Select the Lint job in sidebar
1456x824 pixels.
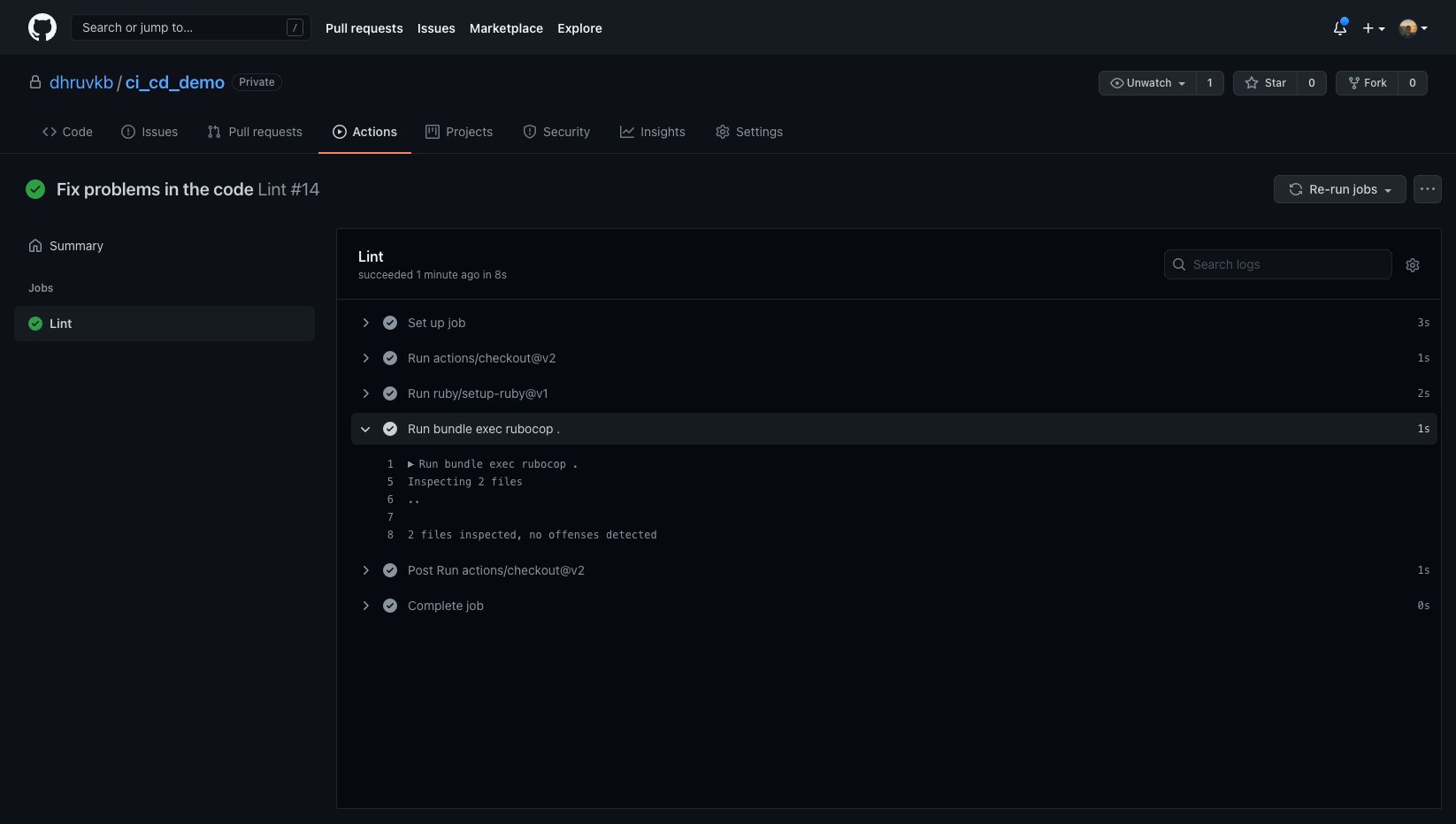tap(165, 324)
